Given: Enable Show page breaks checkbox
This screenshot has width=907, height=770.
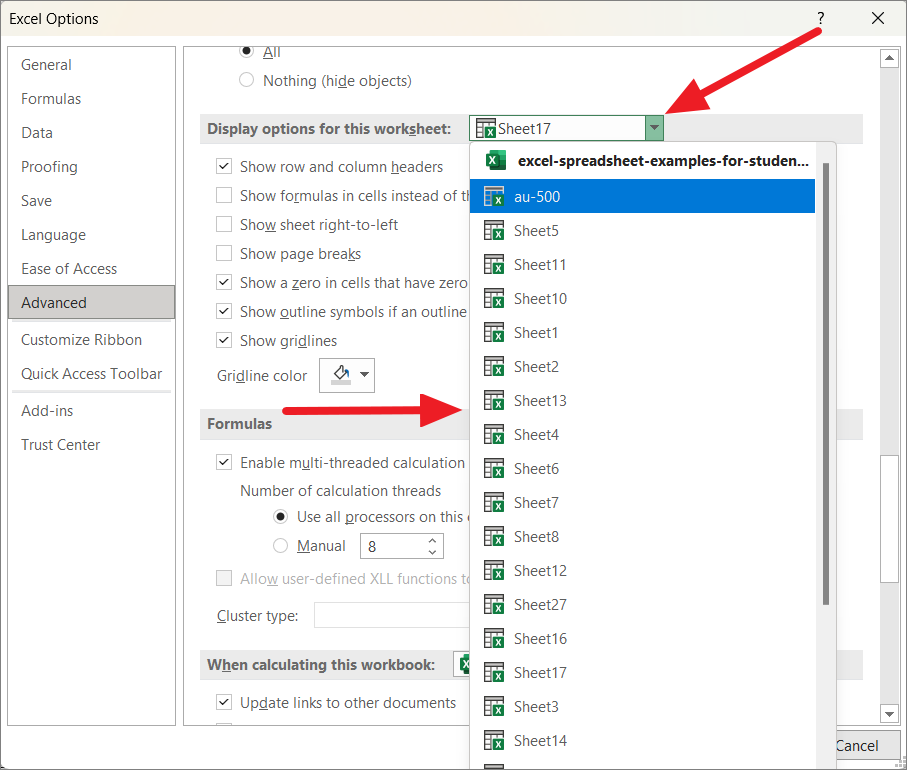Looking at the screenshot, I should click(x=224, y=253).
